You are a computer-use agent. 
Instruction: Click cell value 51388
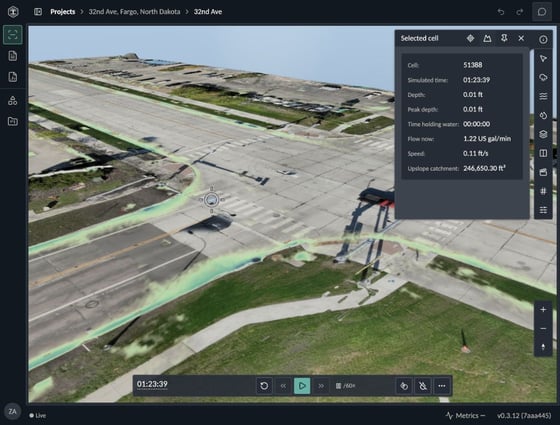point(472,65)
